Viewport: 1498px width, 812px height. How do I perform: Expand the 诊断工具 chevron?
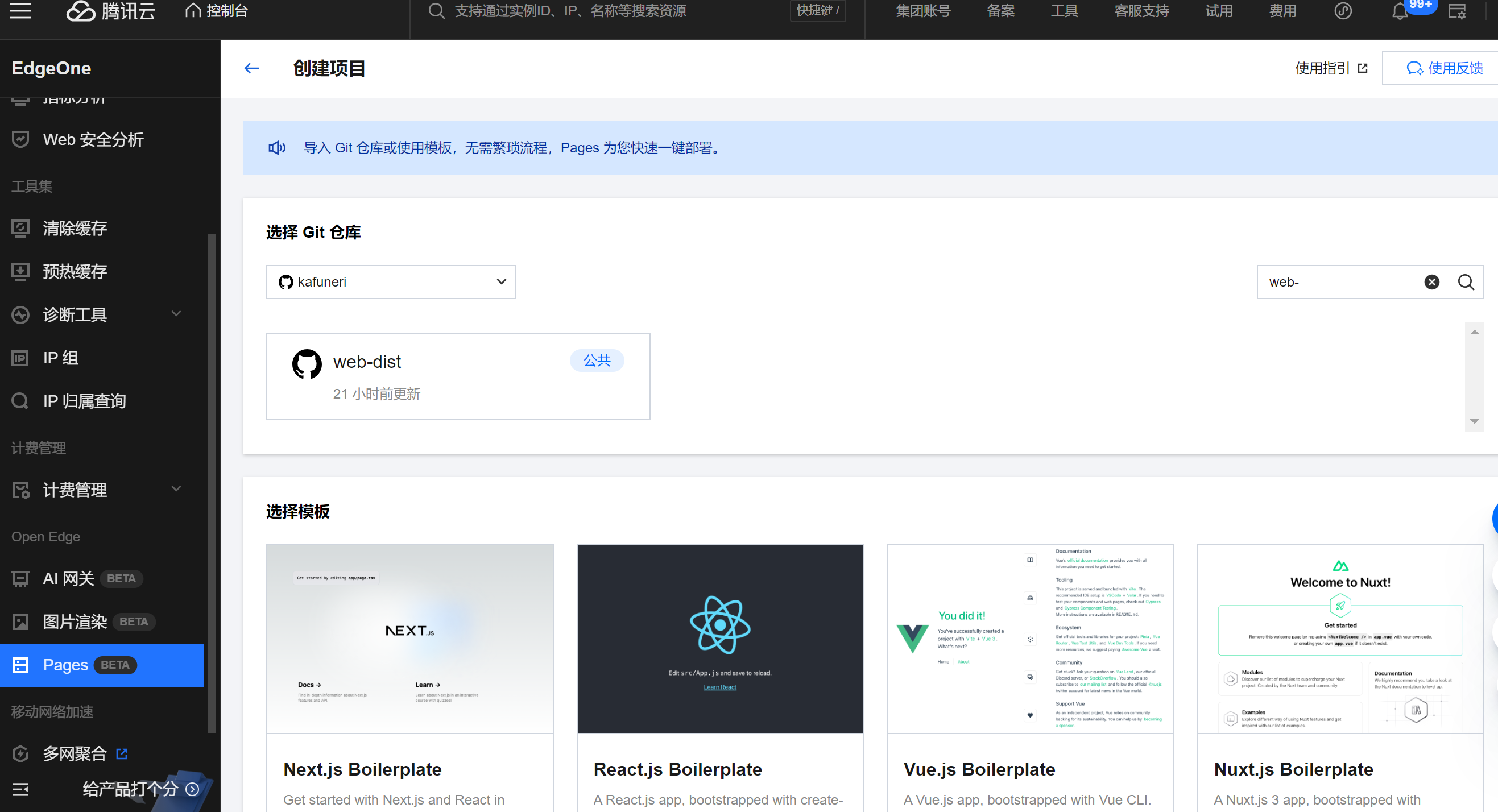(x=176, y=314)
